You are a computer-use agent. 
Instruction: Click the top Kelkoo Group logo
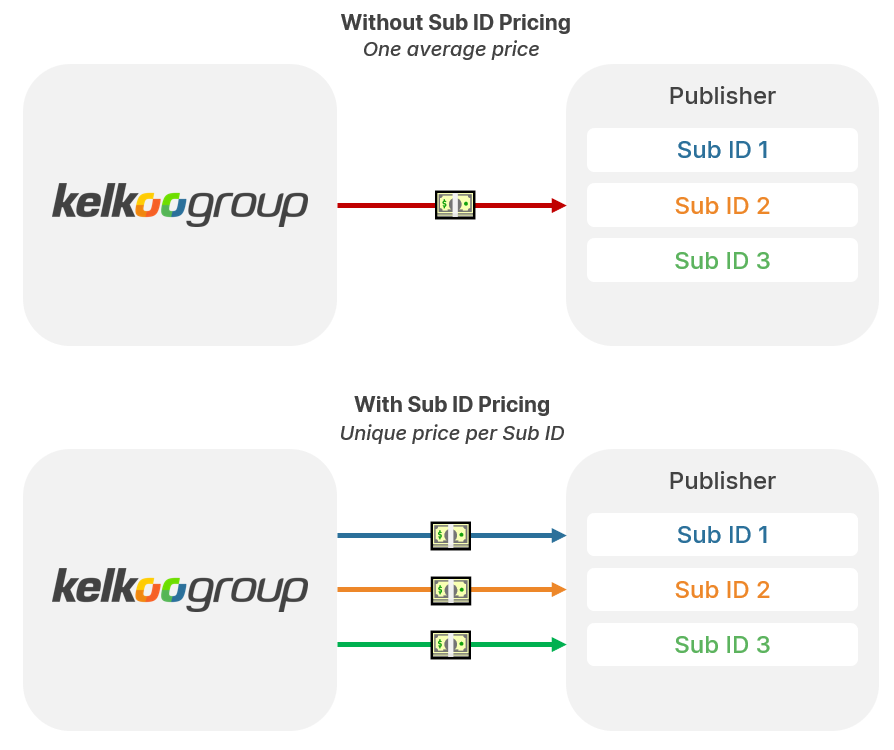(180, 204)
